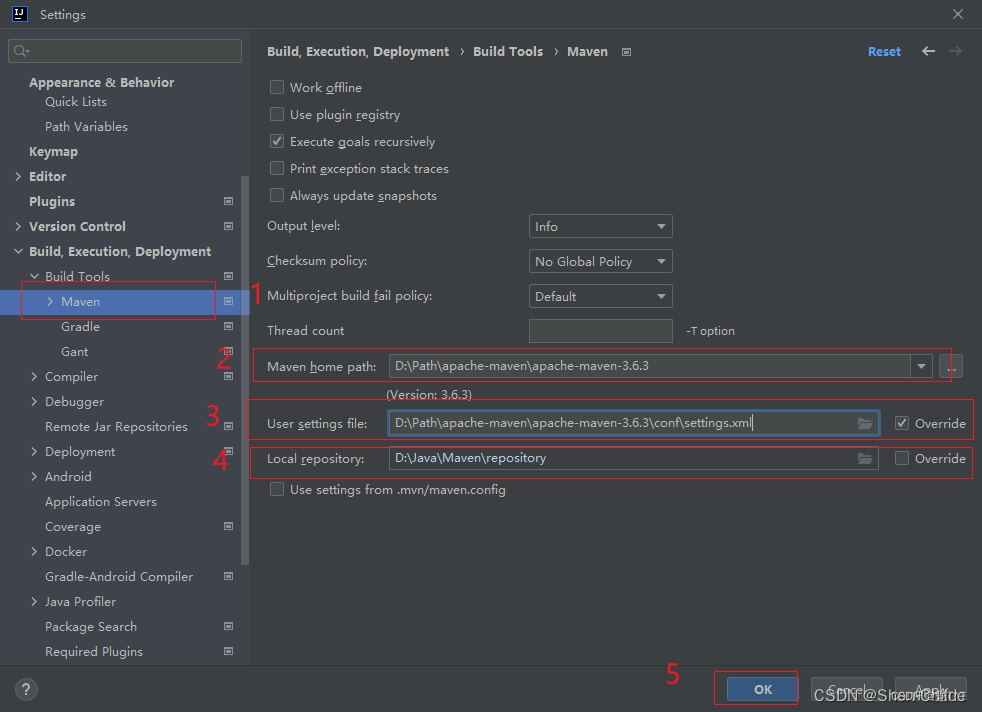
Task: Expand the Compiler tree node
Action: coord(34,376)
